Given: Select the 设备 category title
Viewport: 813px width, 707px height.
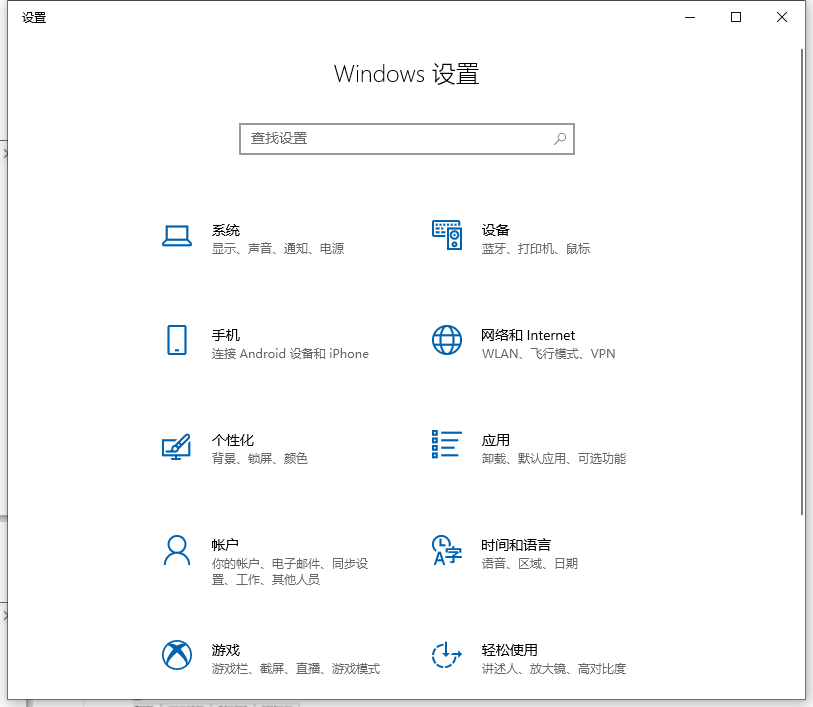Looking at the screenshot, I should [x=496, y=230].
